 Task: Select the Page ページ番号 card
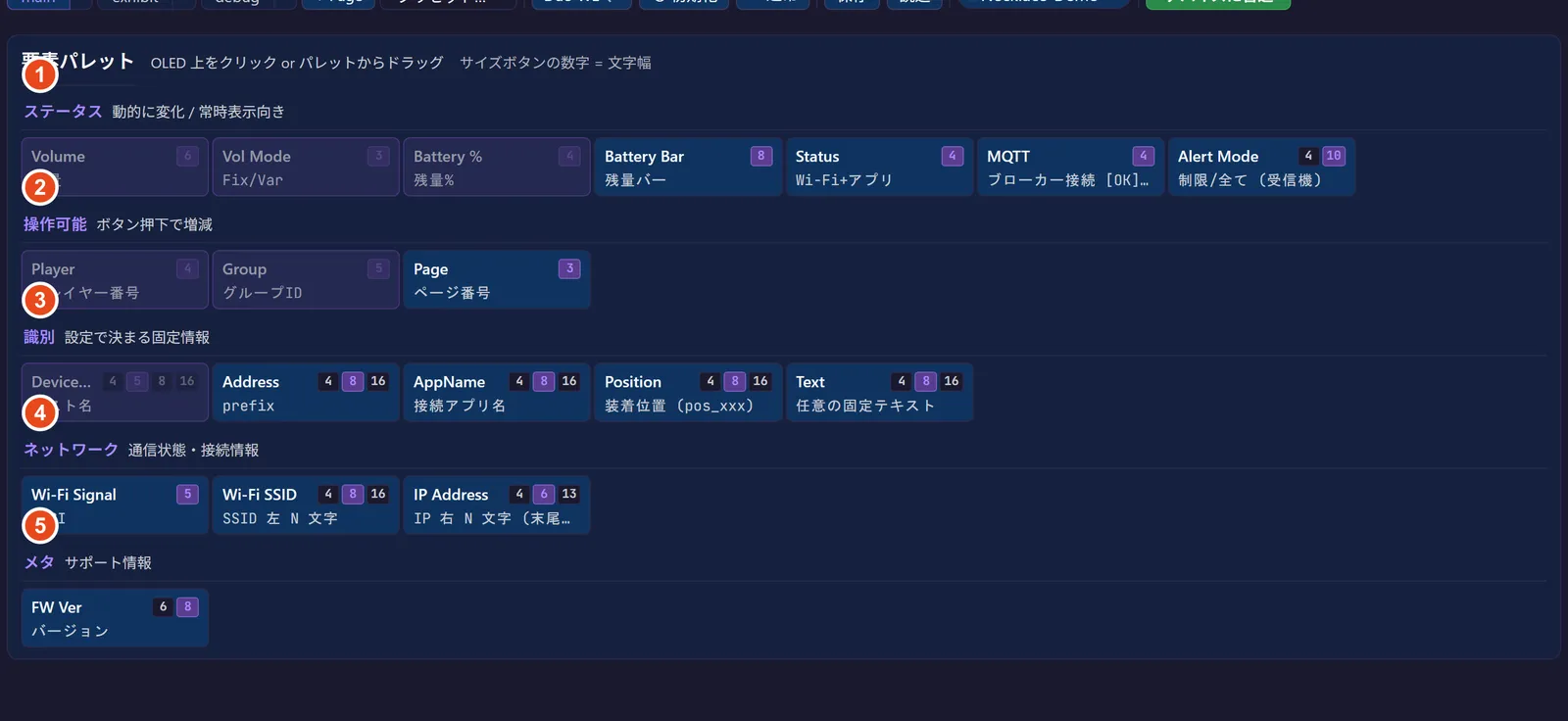497,279
